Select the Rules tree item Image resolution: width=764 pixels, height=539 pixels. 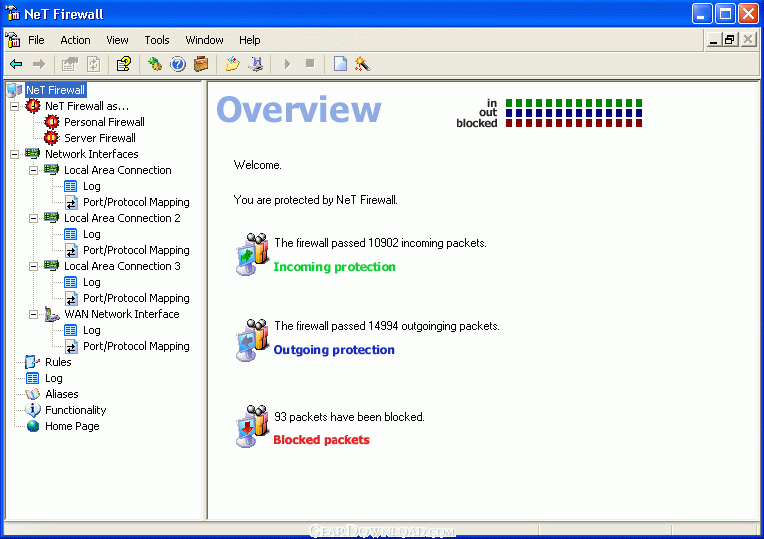[x=58, y=362]
